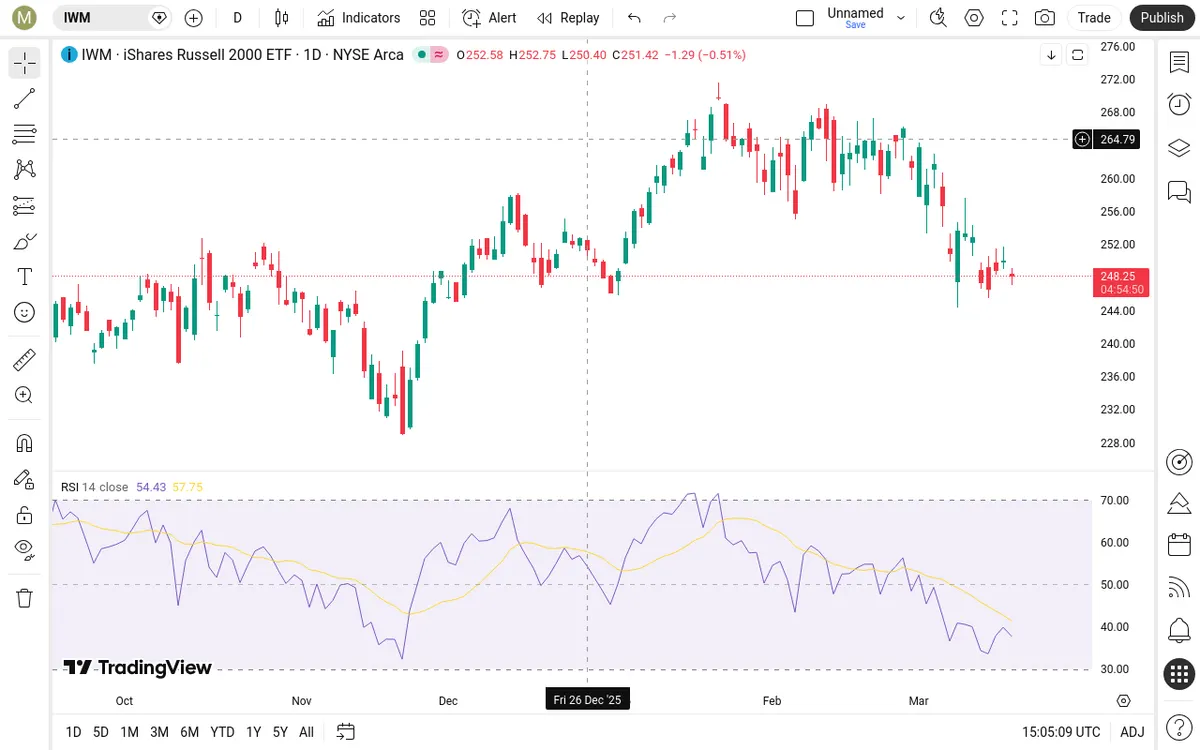Open time axis settings gear

(1124, 700)
